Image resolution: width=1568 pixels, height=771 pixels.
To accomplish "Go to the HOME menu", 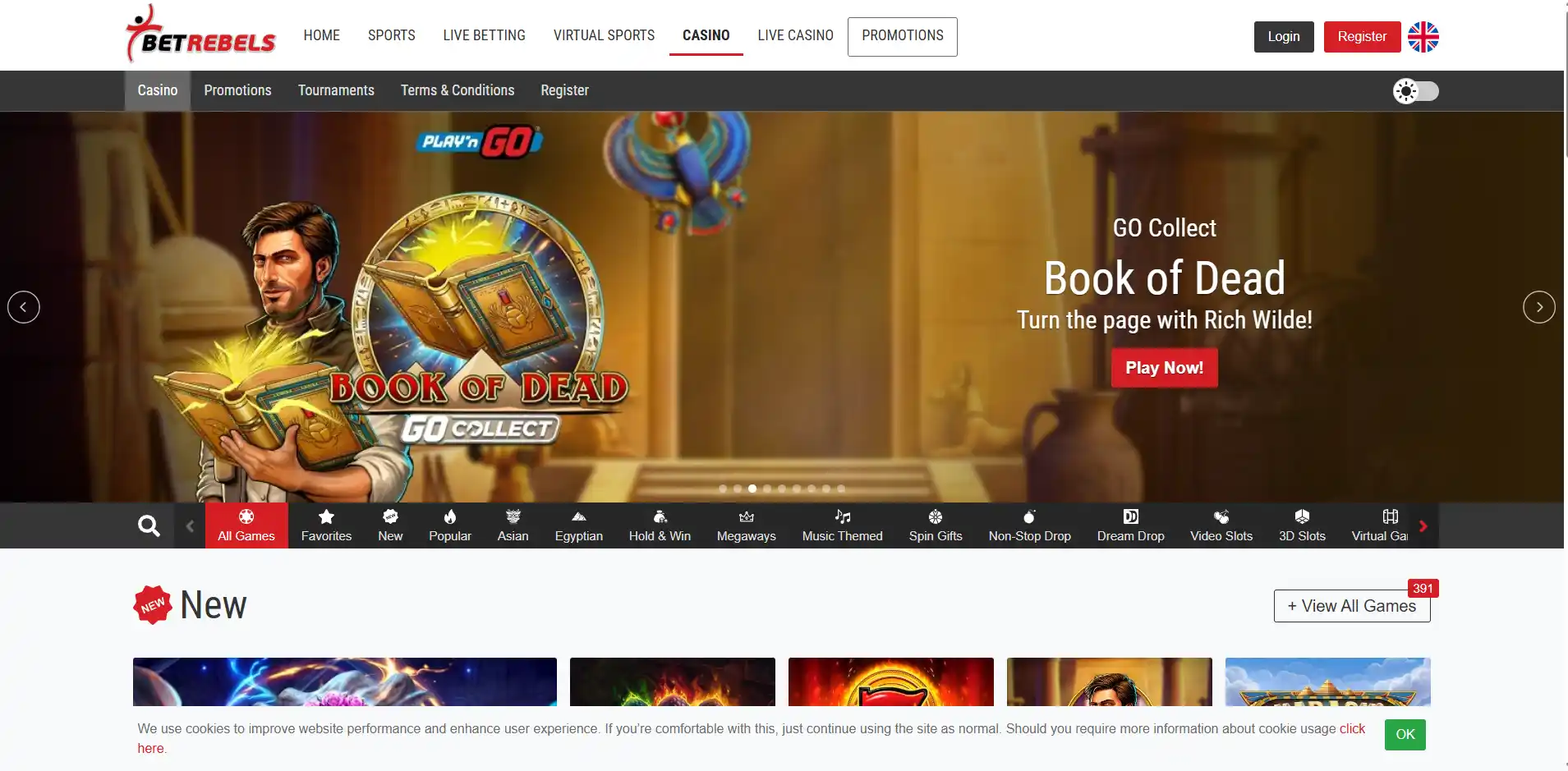I will pyautogui.click(x=322, y=35).
